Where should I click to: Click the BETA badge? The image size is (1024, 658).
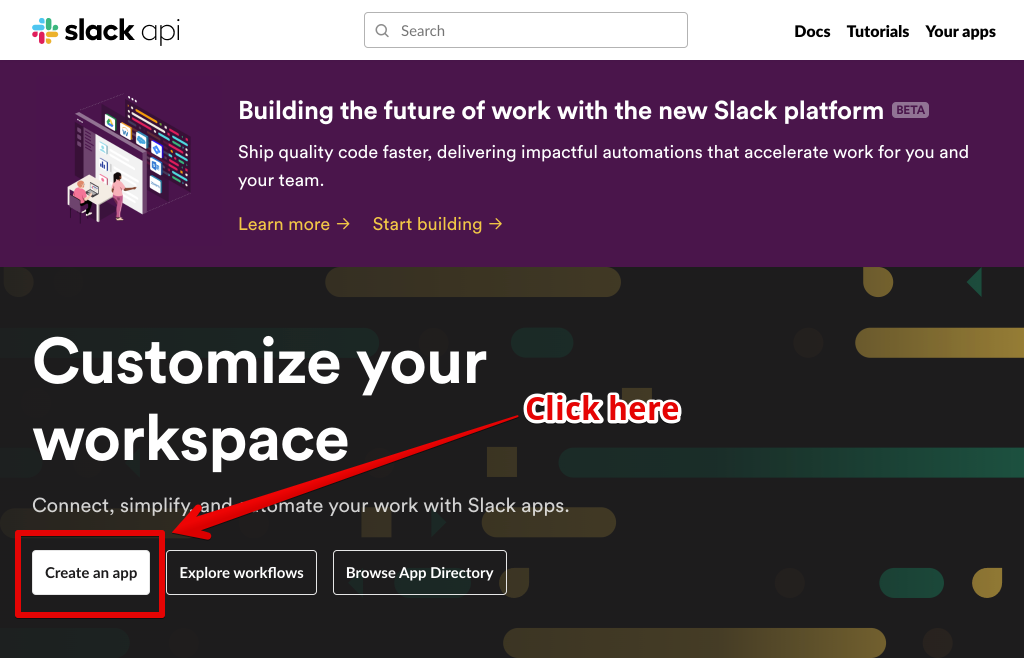pos(910,110)
